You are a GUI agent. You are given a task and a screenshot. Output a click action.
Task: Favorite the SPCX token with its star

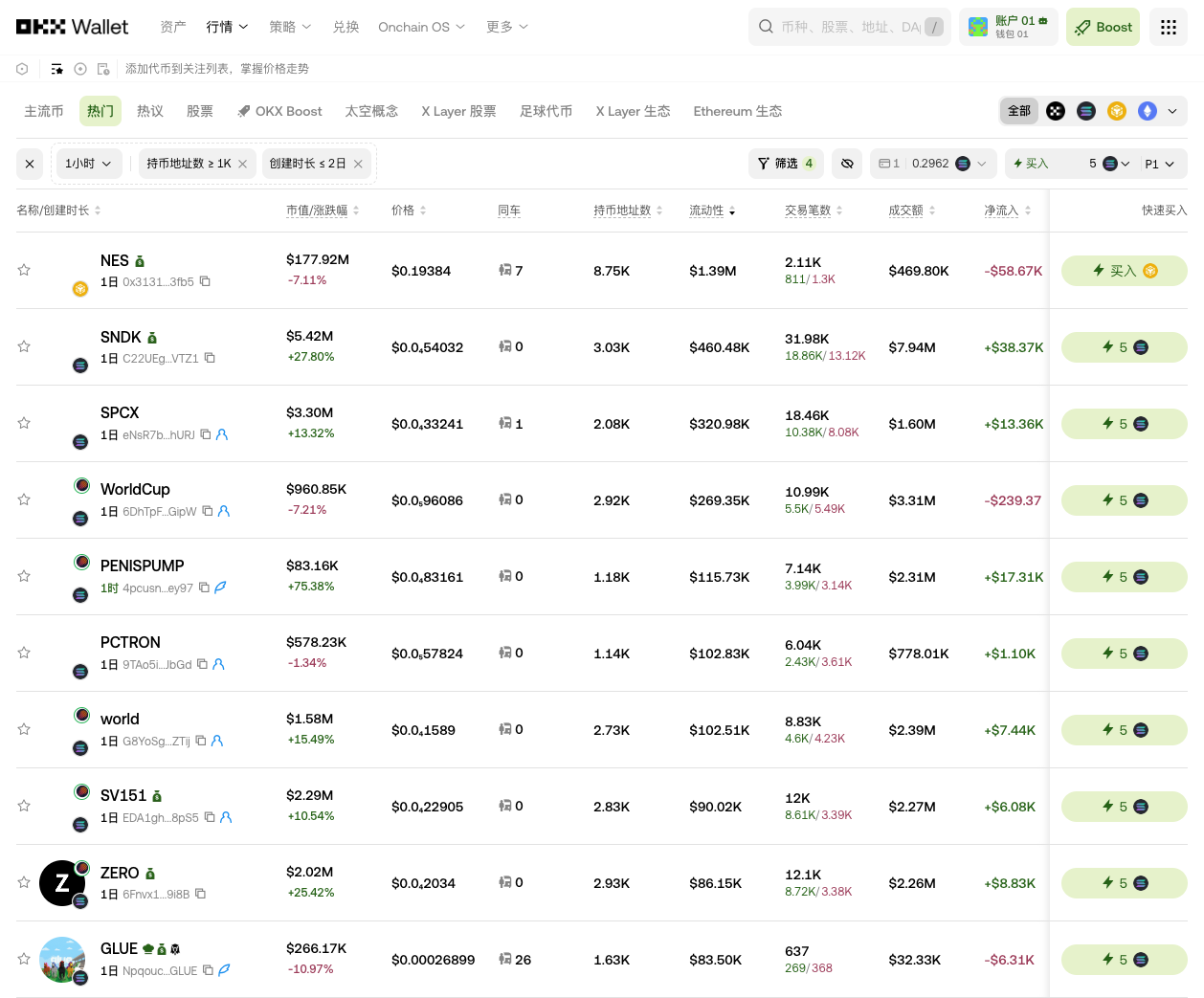point(24,423)
